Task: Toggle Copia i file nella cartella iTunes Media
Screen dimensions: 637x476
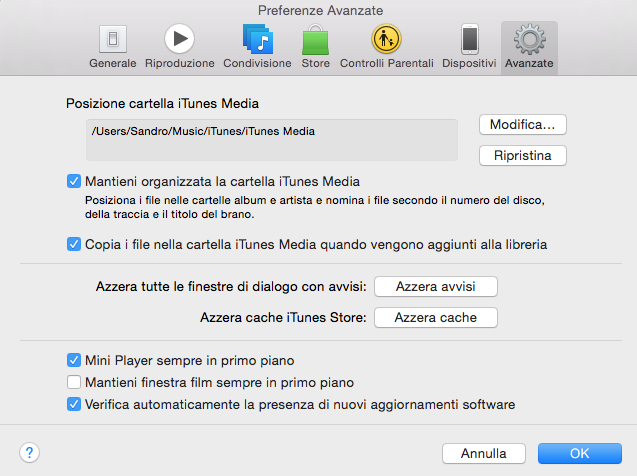Action: pyautogui.click(x=74, y=244)
